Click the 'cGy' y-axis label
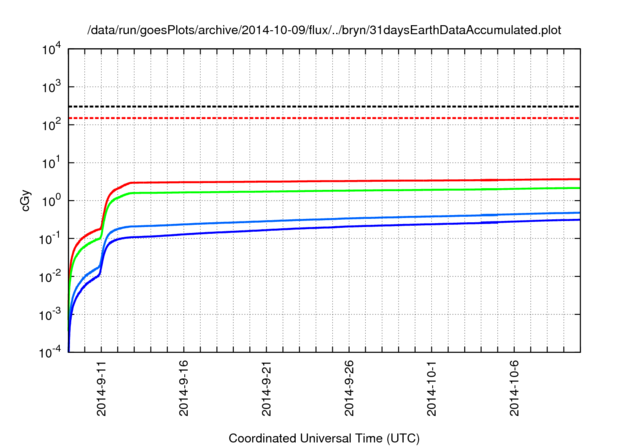This screenshot has width=640, height=448. (25, 201)
